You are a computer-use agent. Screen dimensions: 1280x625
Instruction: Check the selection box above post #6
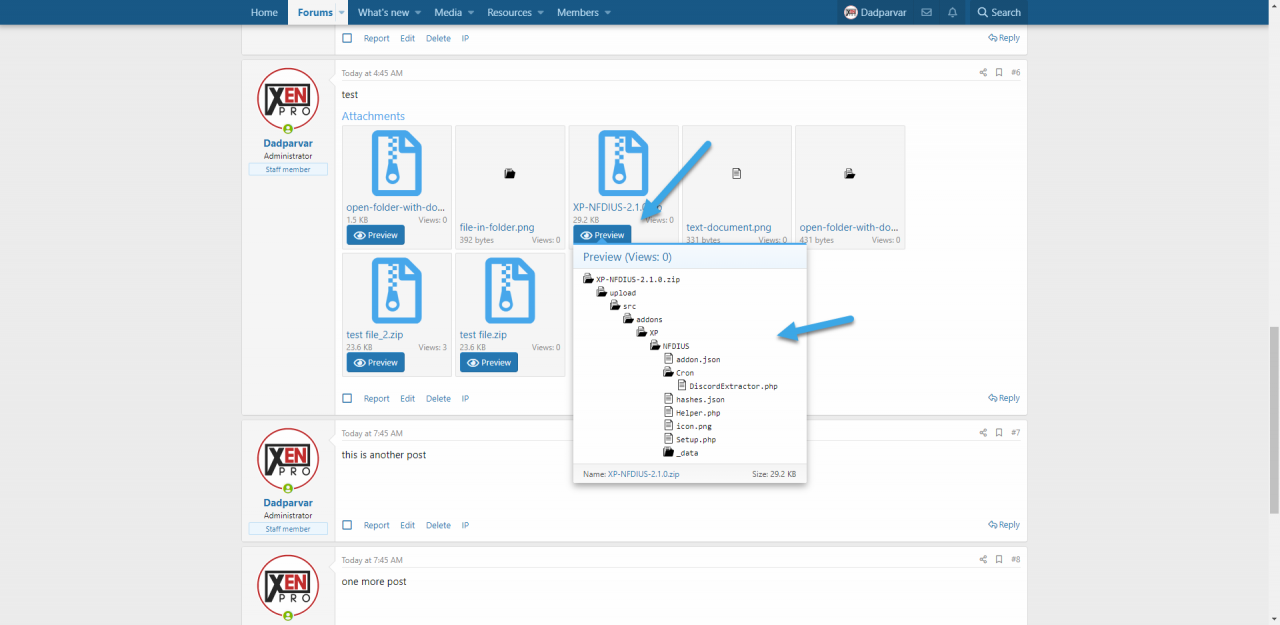[x=347, y=38]
